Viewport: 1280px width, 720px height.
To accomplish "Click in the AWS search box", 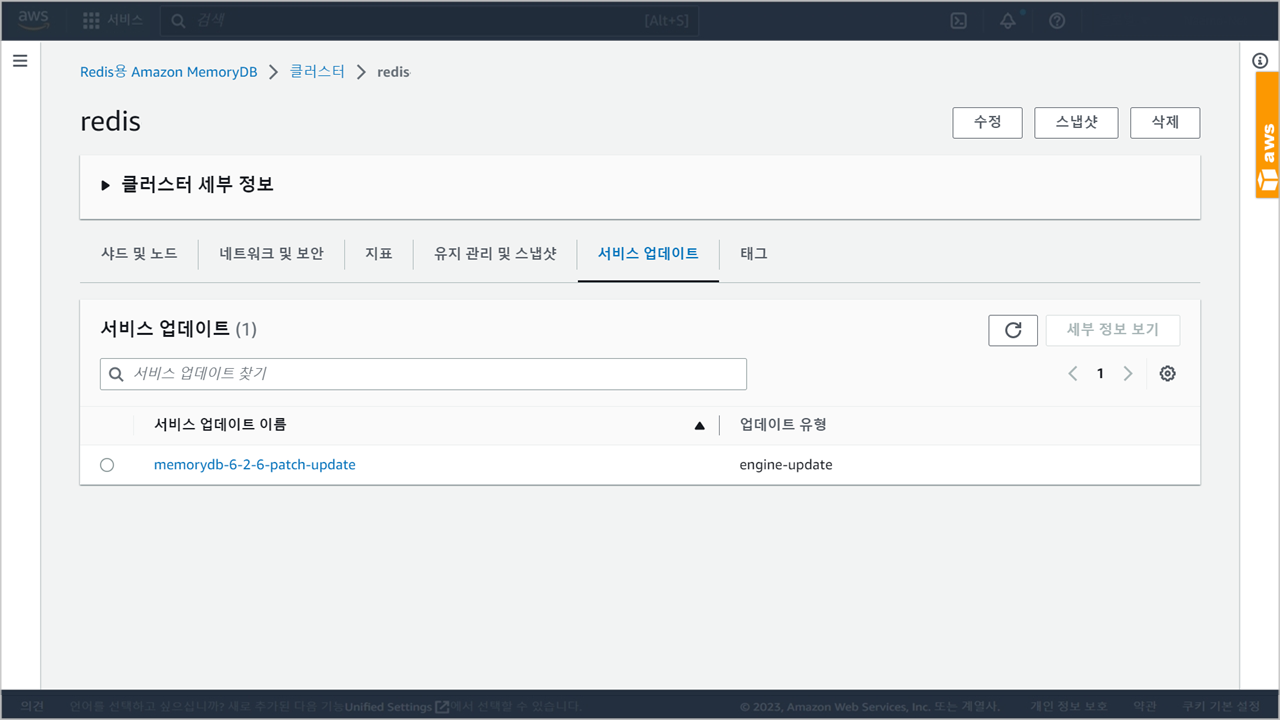I will point(430,21).
